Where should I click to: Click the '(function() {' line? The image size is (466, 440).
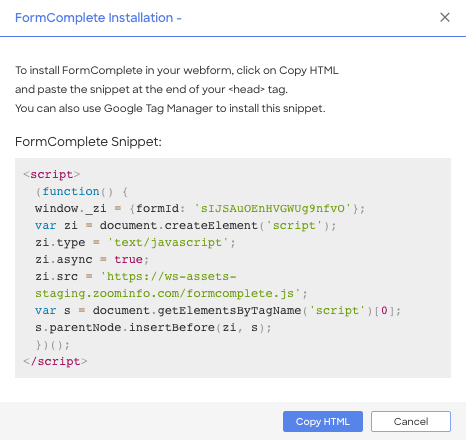82,192
